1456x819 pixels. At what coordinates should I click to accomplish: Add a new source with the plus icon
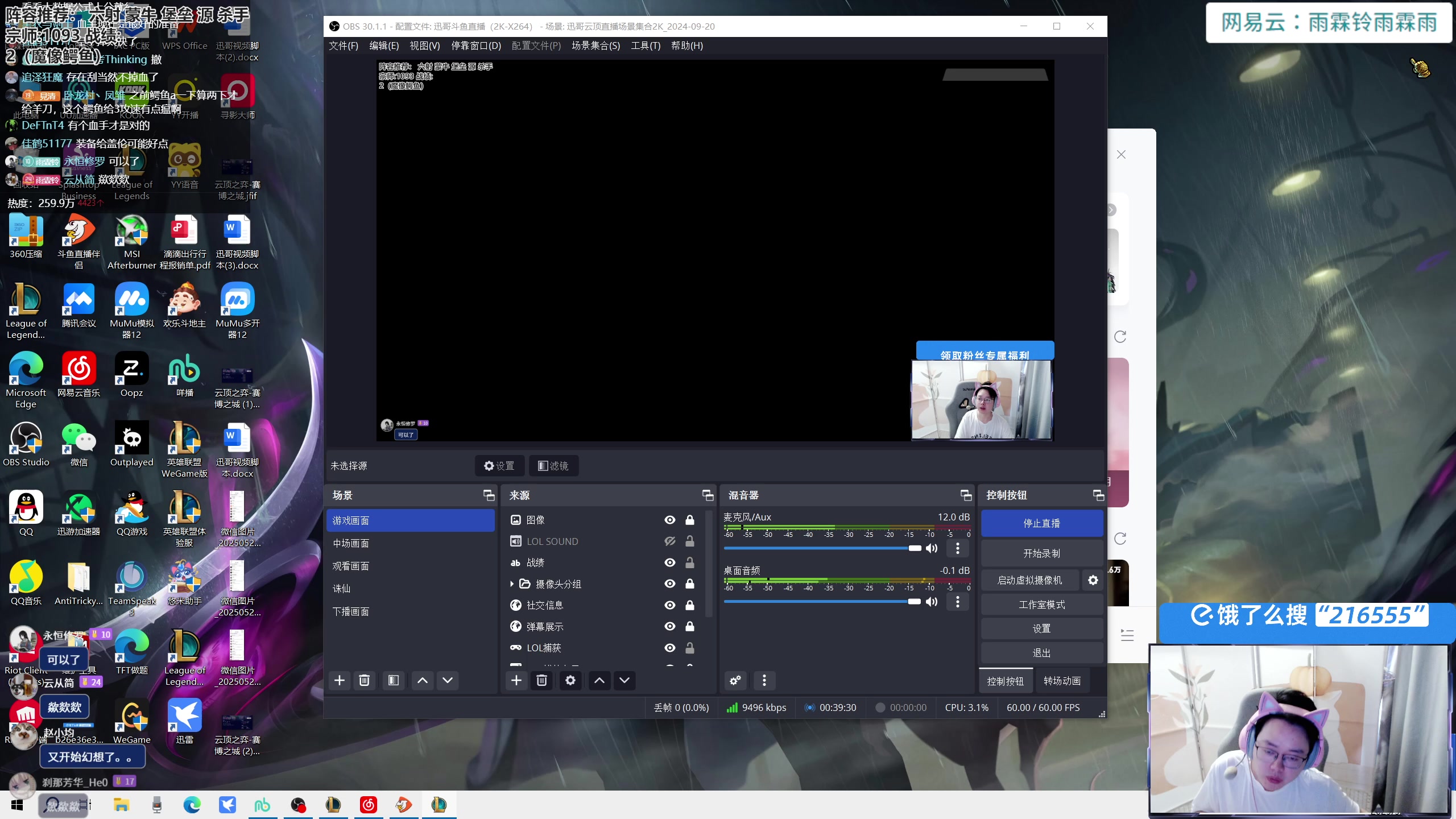(516, 680)
